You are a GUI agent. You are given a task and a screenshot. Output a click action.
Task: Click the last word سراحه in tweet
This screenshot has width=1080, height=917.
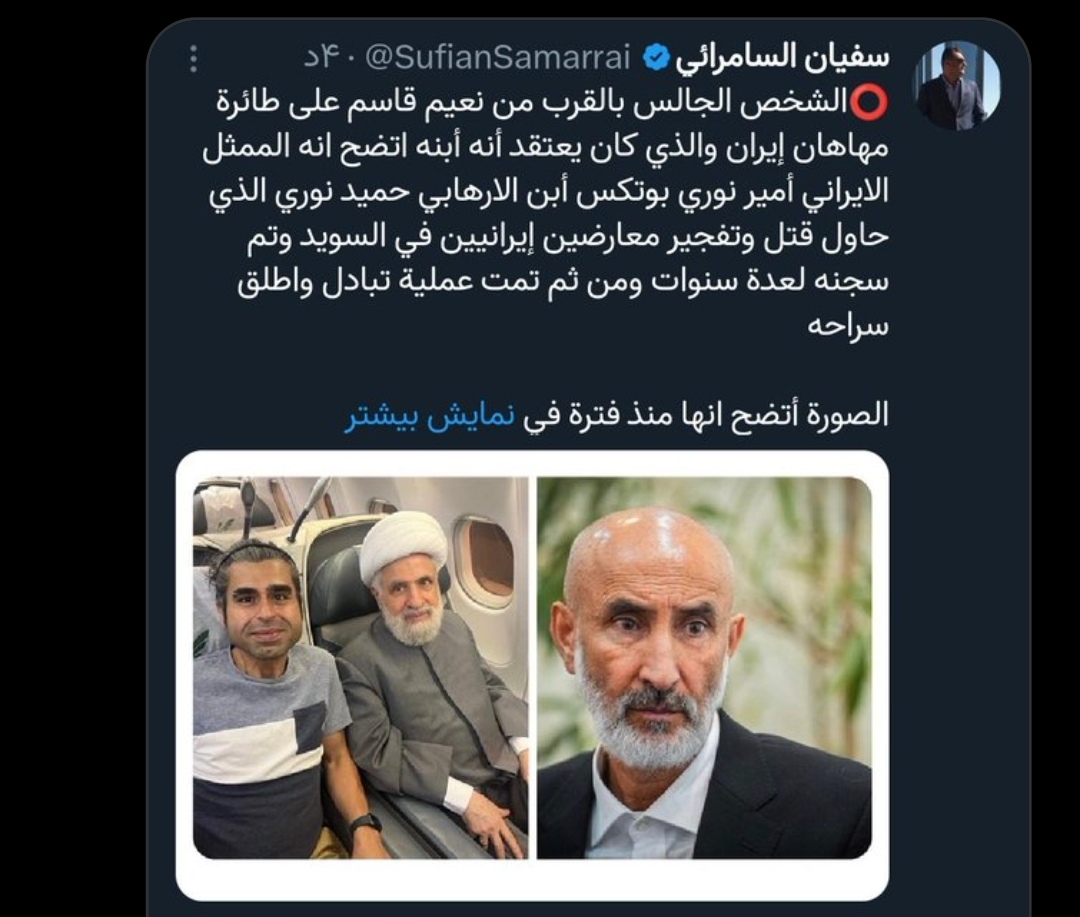pos(848,324)
